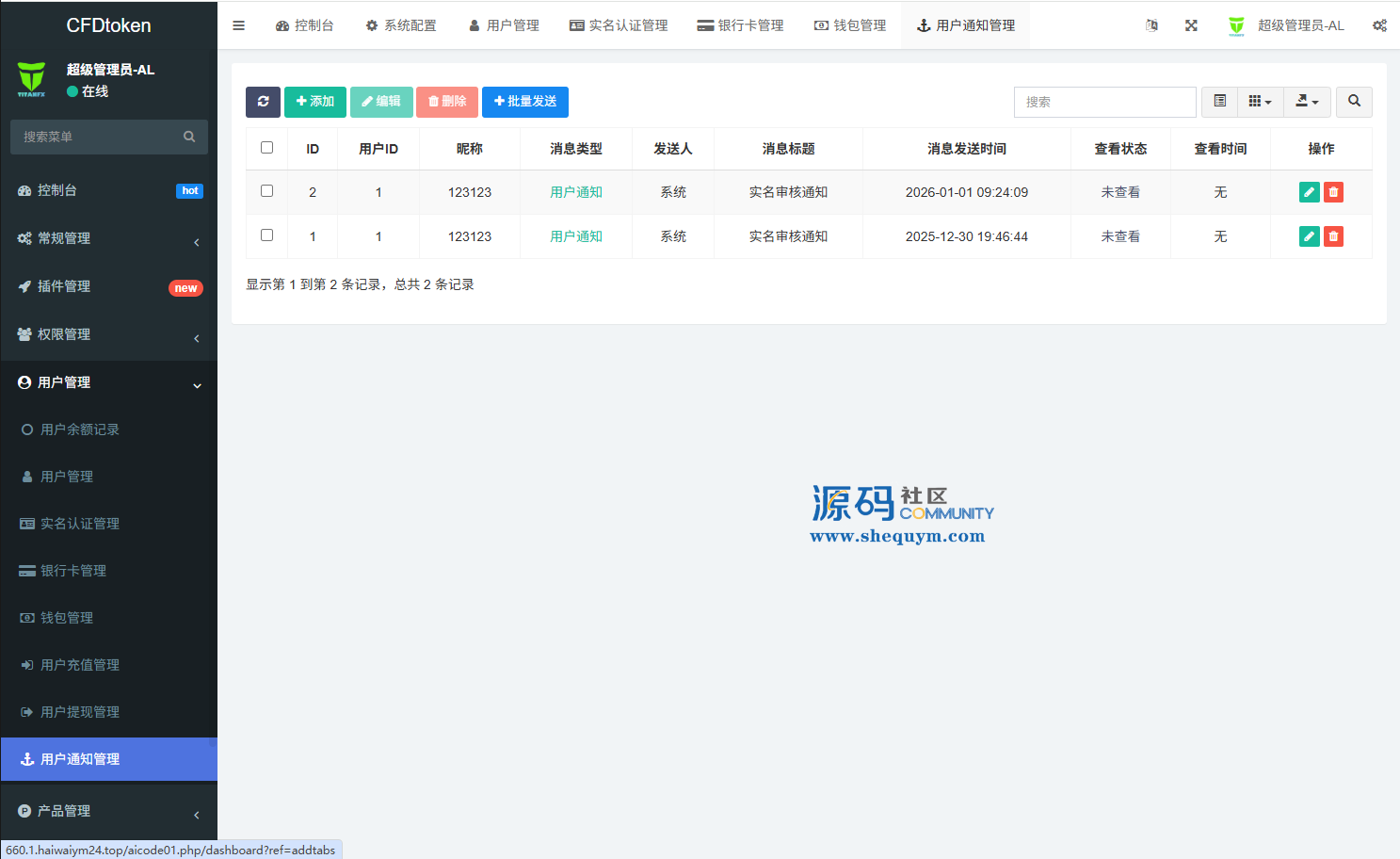Open the columns visibility dropdown
Image resolution: width=1400 pixels, height=859 pixels.
[1260, 102]
